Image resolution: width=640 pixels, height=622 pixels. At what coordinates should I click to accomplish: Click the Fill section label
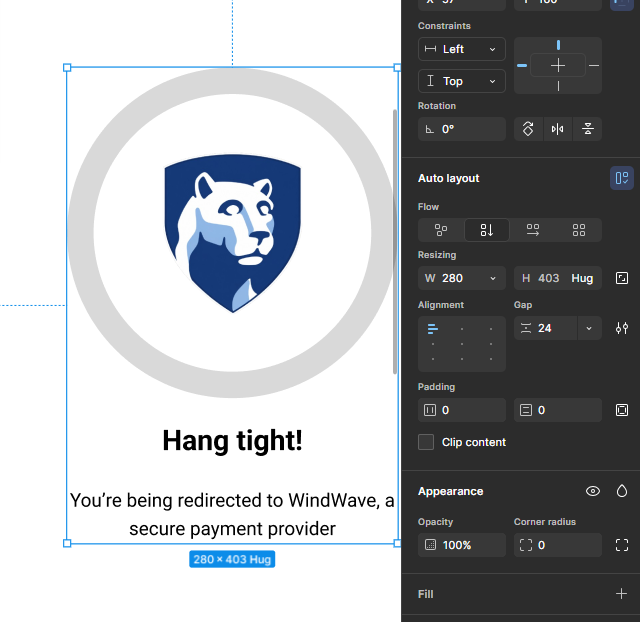pos(426,594)
